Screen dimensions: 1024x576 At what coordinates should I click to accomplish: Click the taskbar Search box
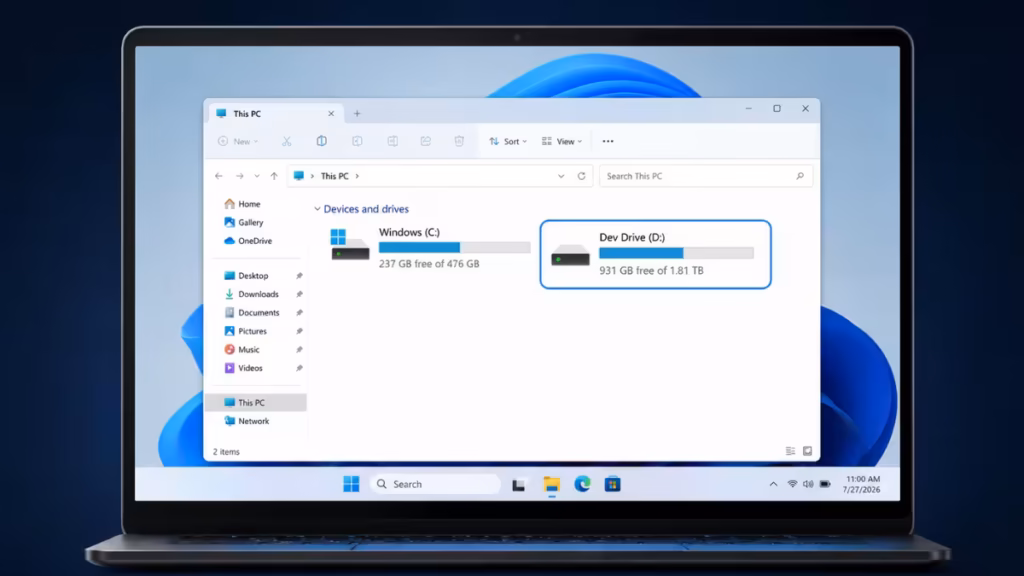435,484
